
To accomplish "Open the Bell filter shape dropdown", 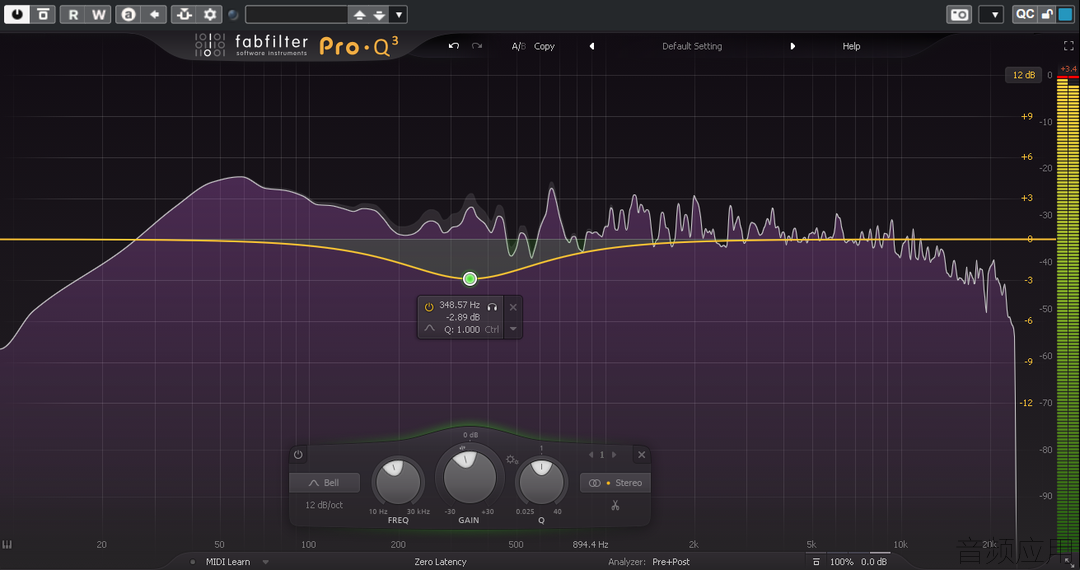I will pos(324,483).
